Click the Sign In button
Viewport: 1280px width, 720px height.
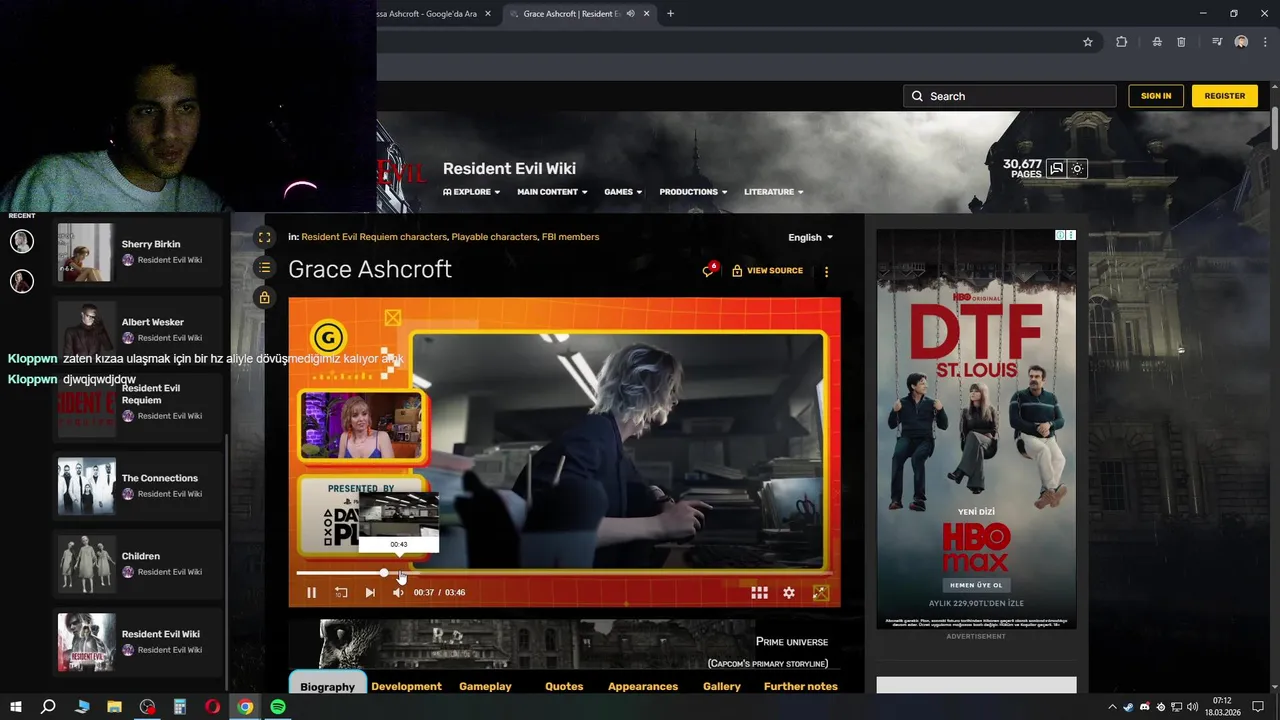[1156, 96]
